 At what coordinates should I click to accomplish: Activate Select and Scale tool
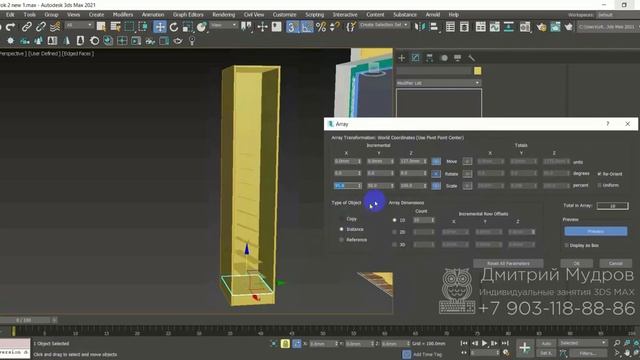click(188, 27)
